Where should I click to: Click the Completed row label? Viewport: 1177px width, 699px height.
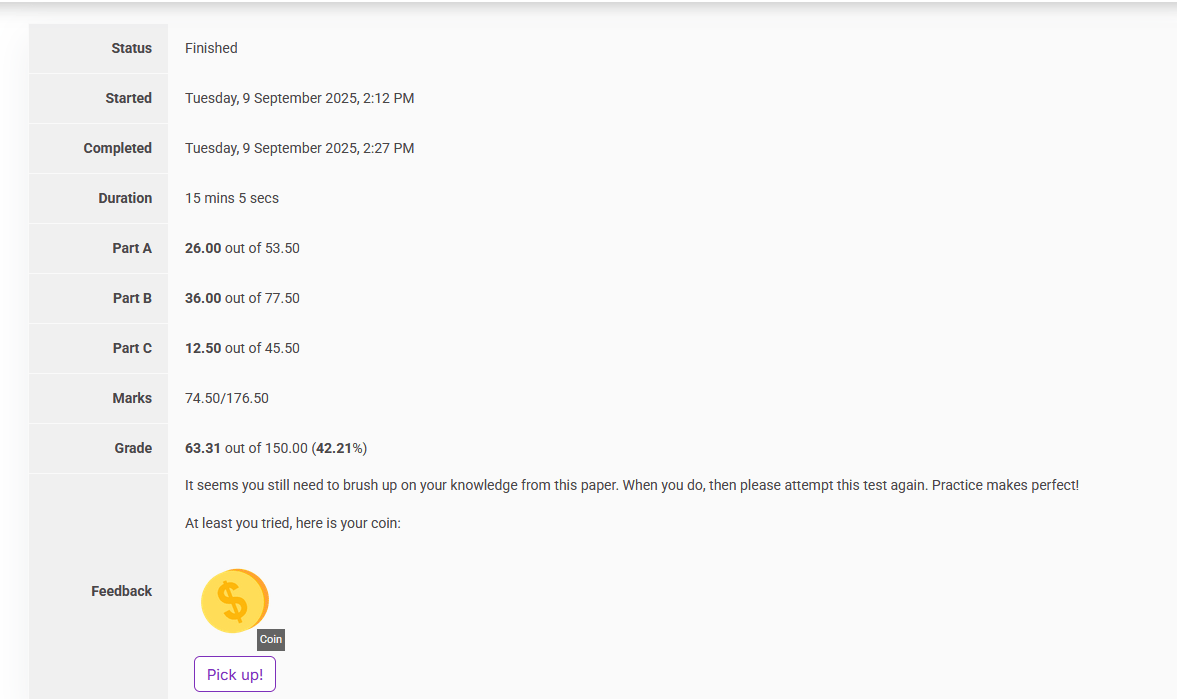(117, 148)
